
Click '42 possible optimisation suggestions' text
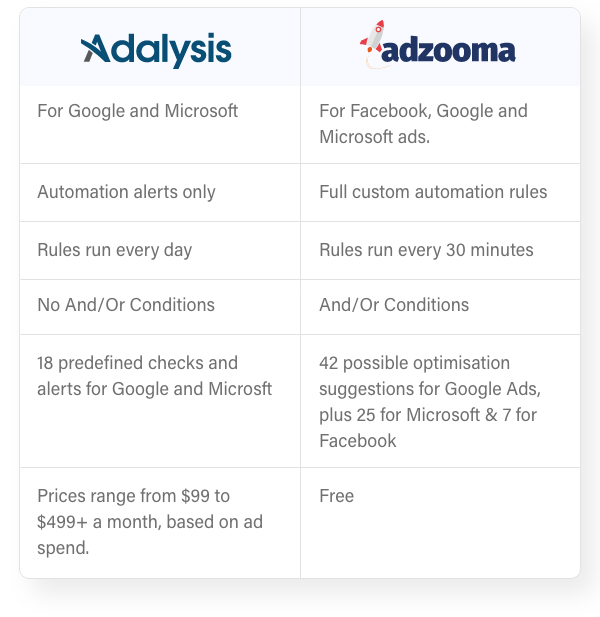tap(430, 376)
